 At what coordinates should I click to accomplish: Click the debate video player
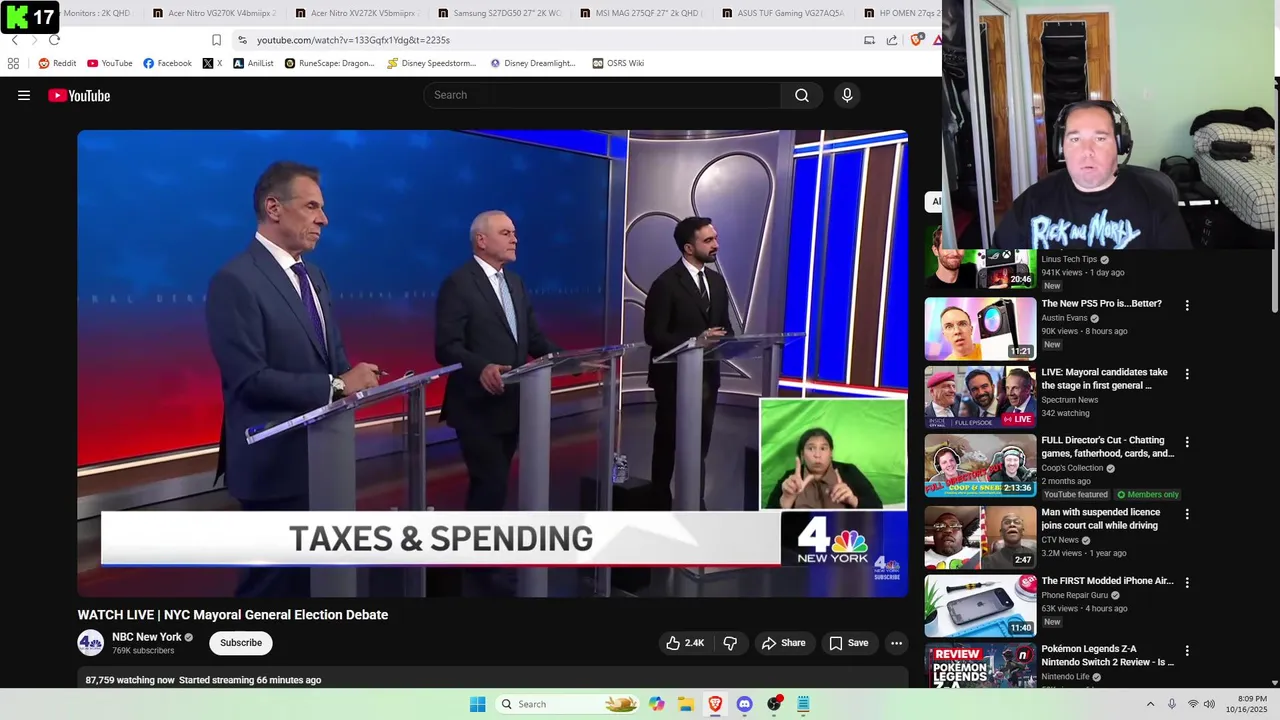coord(492,363)
